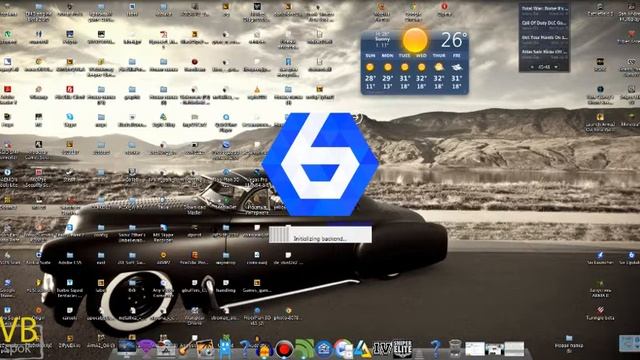Open the Adobe Reader desktop shortcut
Screen dimensions: 640x360
7,95
